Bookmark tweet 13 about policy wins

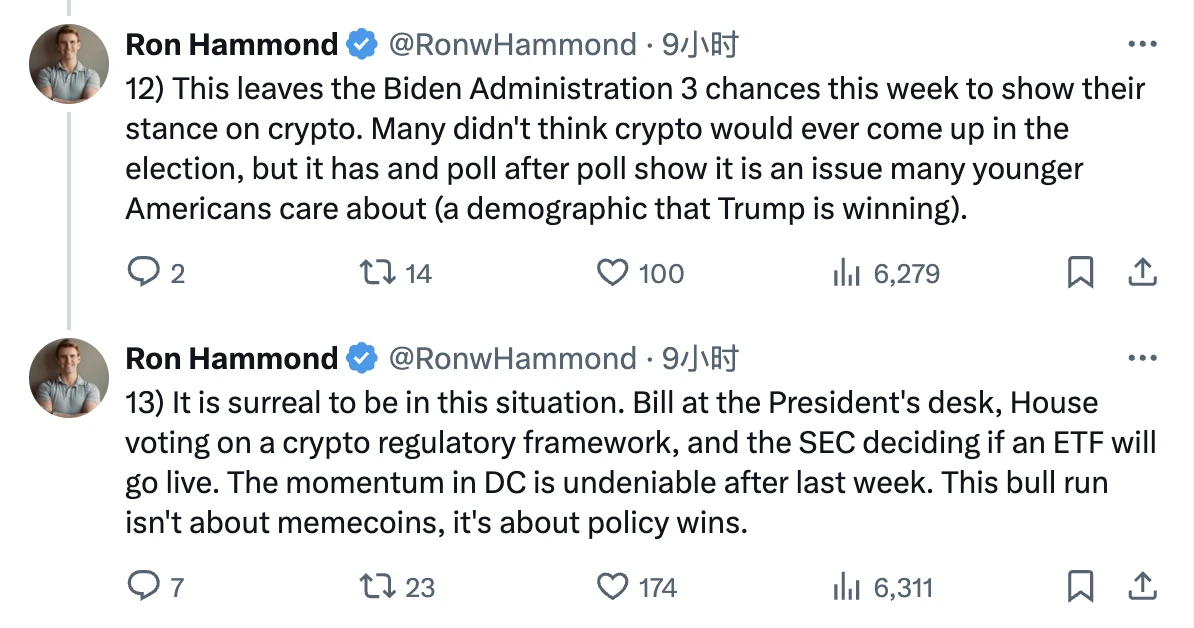(x=1080, y=586)
